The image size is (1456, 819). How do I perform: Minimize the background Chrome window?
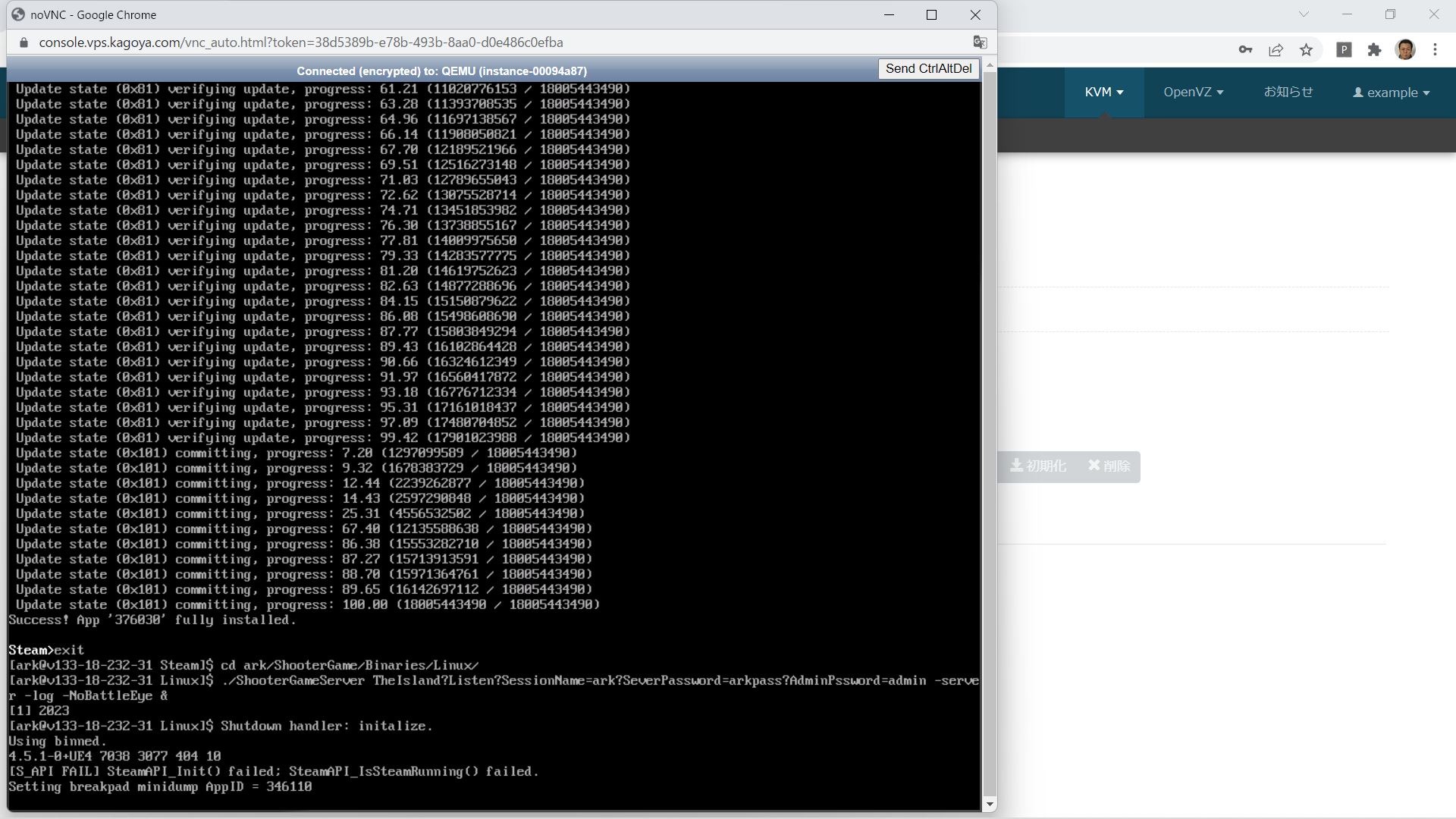pyautogui.click(x=1347, y=14)
